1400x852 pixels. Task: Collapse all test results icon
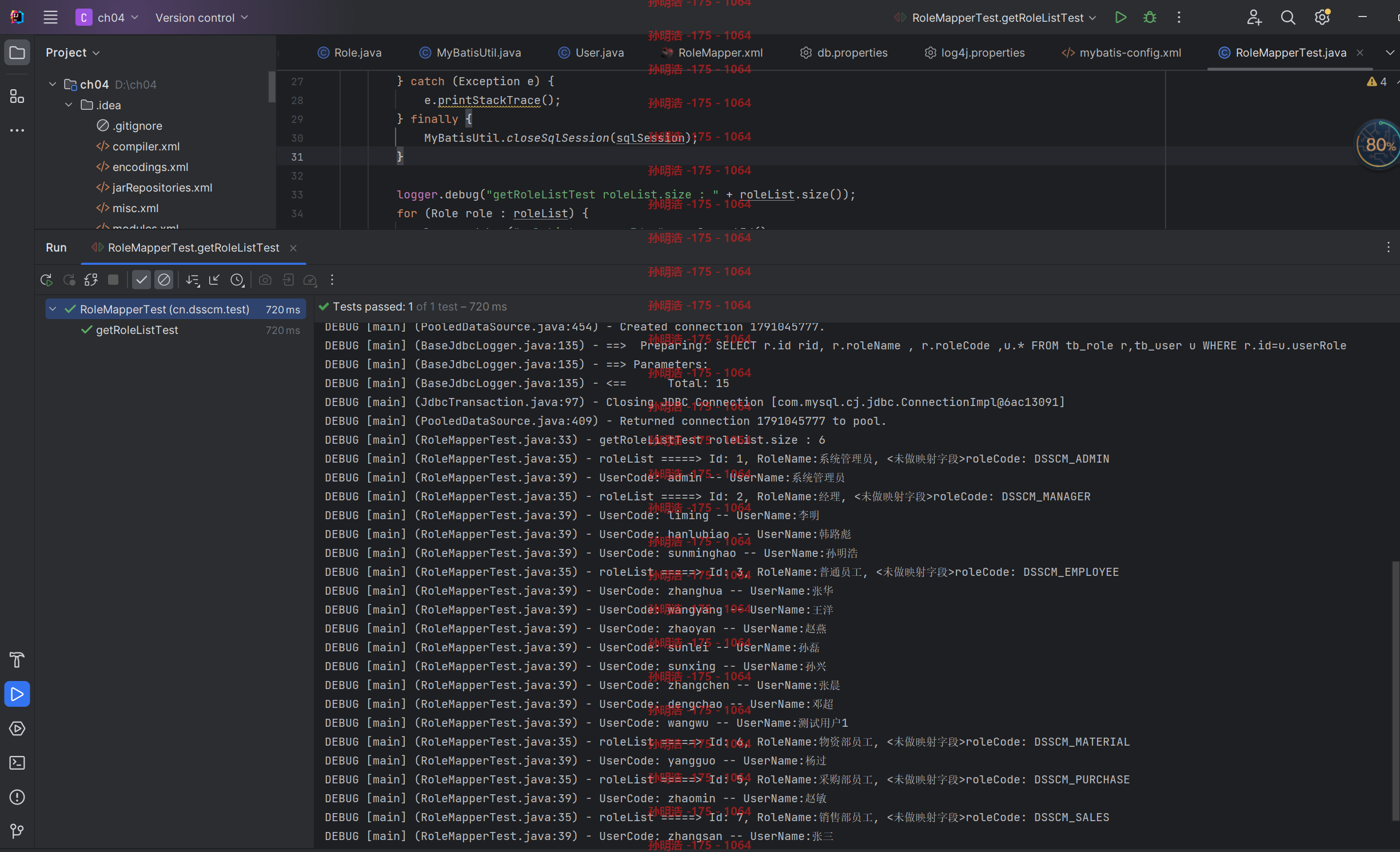[214, 280]
